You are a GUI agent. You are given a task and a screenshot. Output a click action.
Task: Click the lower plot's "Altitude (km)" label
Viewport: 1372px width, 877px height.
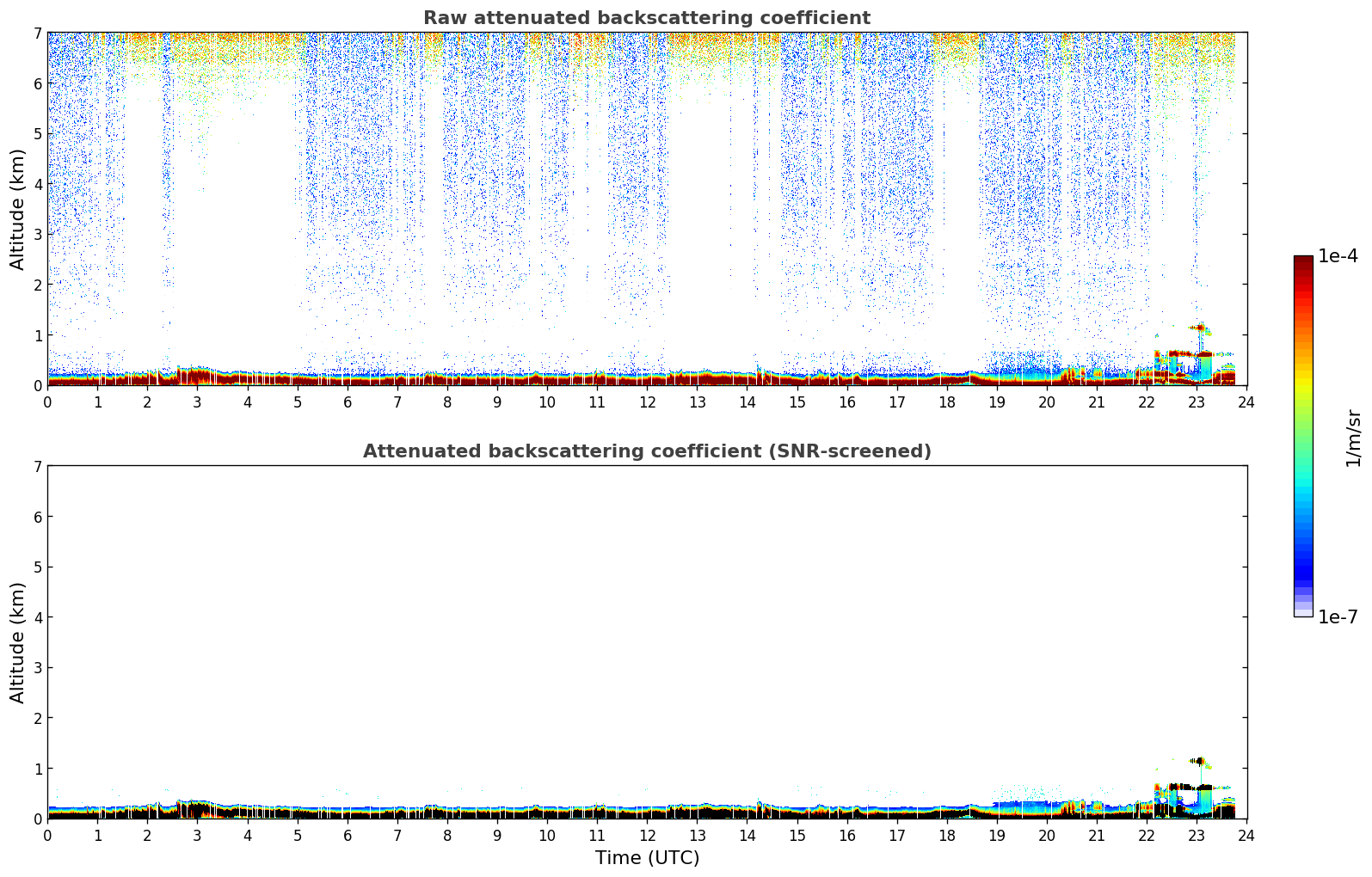pyautogui.click(x=18, y=642)
